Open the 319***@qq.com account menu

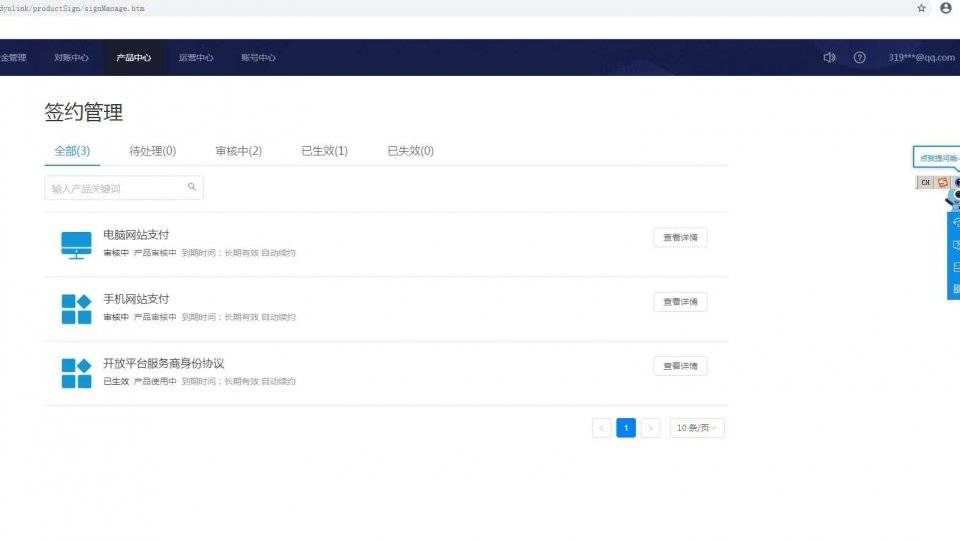click(920, 58)
